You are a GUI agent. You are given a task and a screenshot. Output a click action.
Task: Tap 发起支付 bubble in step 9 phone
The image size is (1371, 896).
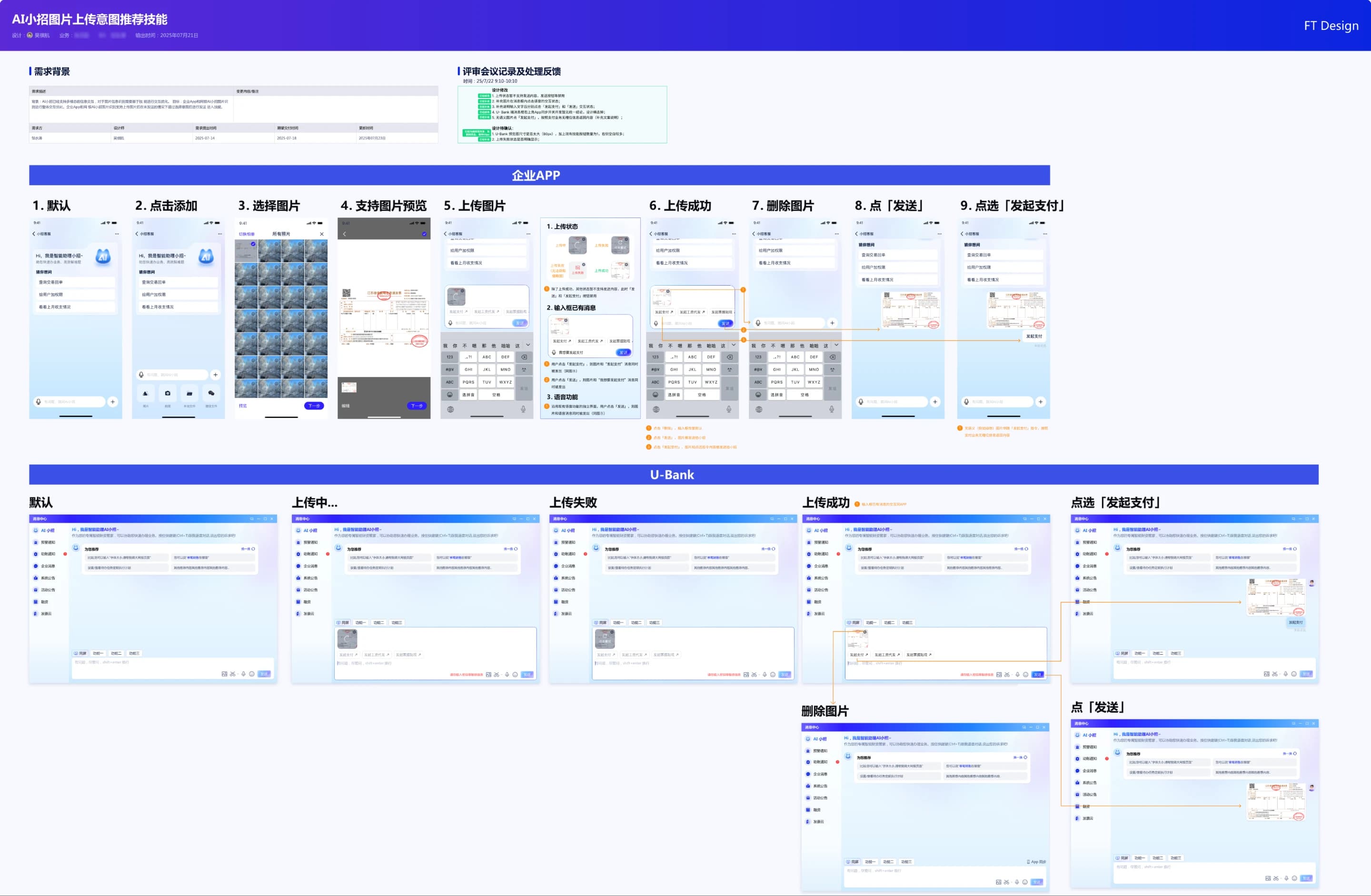[x=1034, y=336]
